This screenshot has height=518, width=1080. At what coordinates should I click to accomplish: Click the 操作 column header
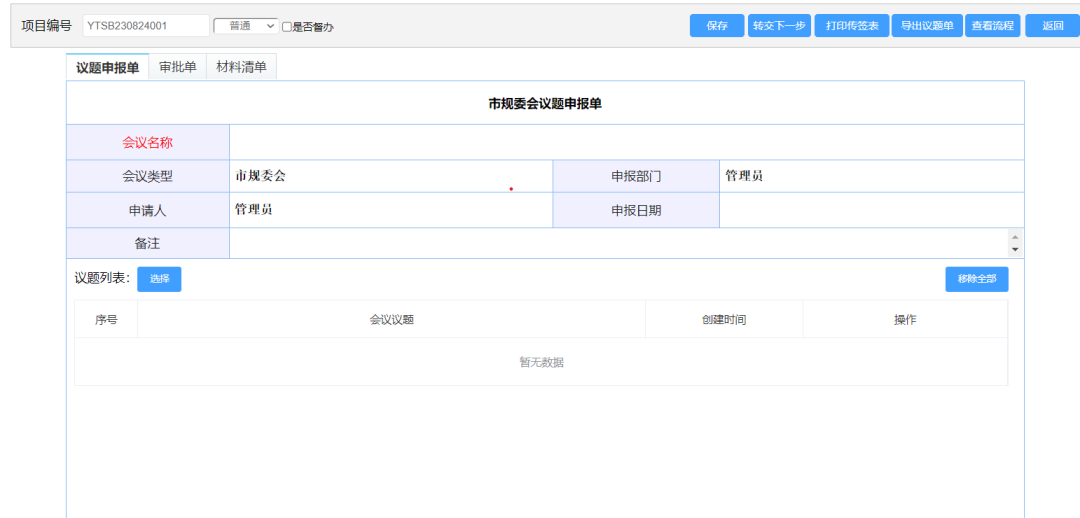(x=905, y=320)
